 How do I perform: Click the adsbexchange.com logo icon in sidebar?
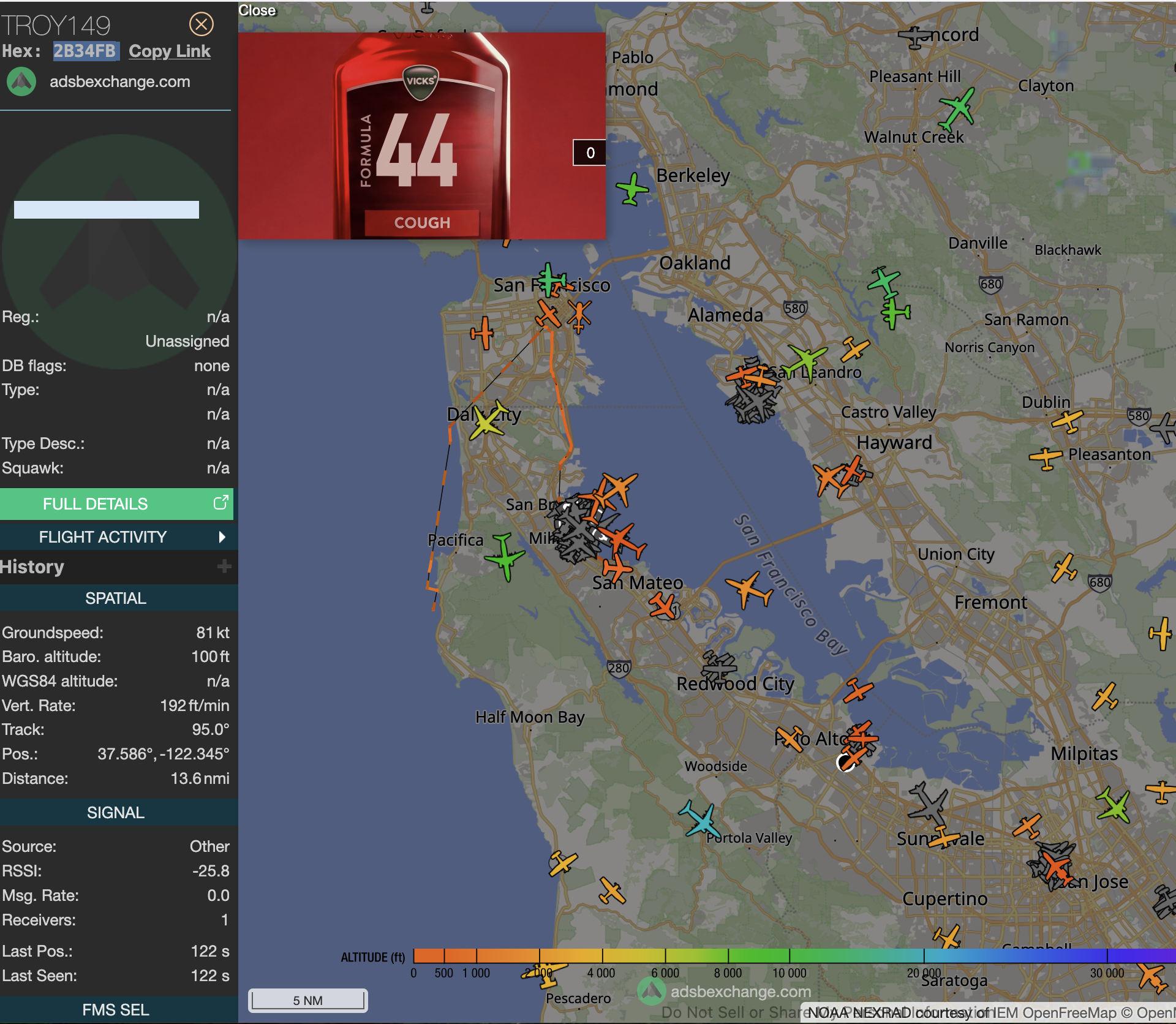[21, 81]
